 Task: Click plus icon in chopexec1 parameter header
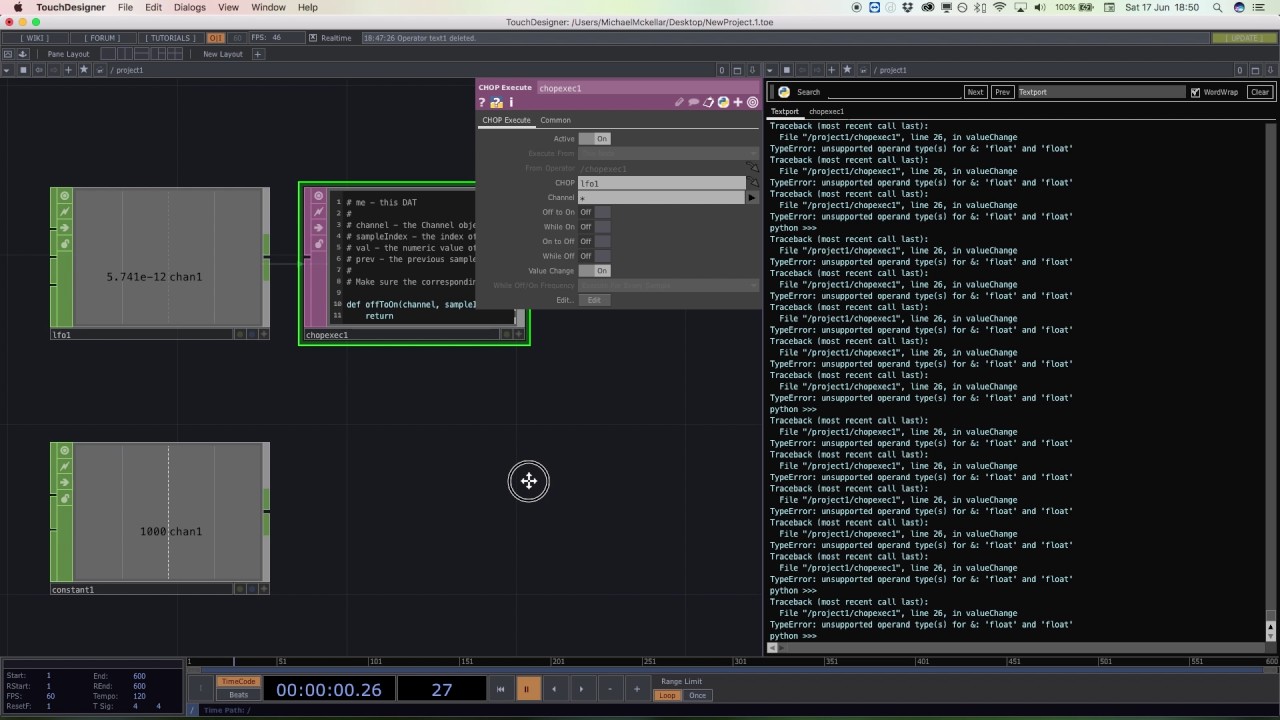click(x=738, y=102)
